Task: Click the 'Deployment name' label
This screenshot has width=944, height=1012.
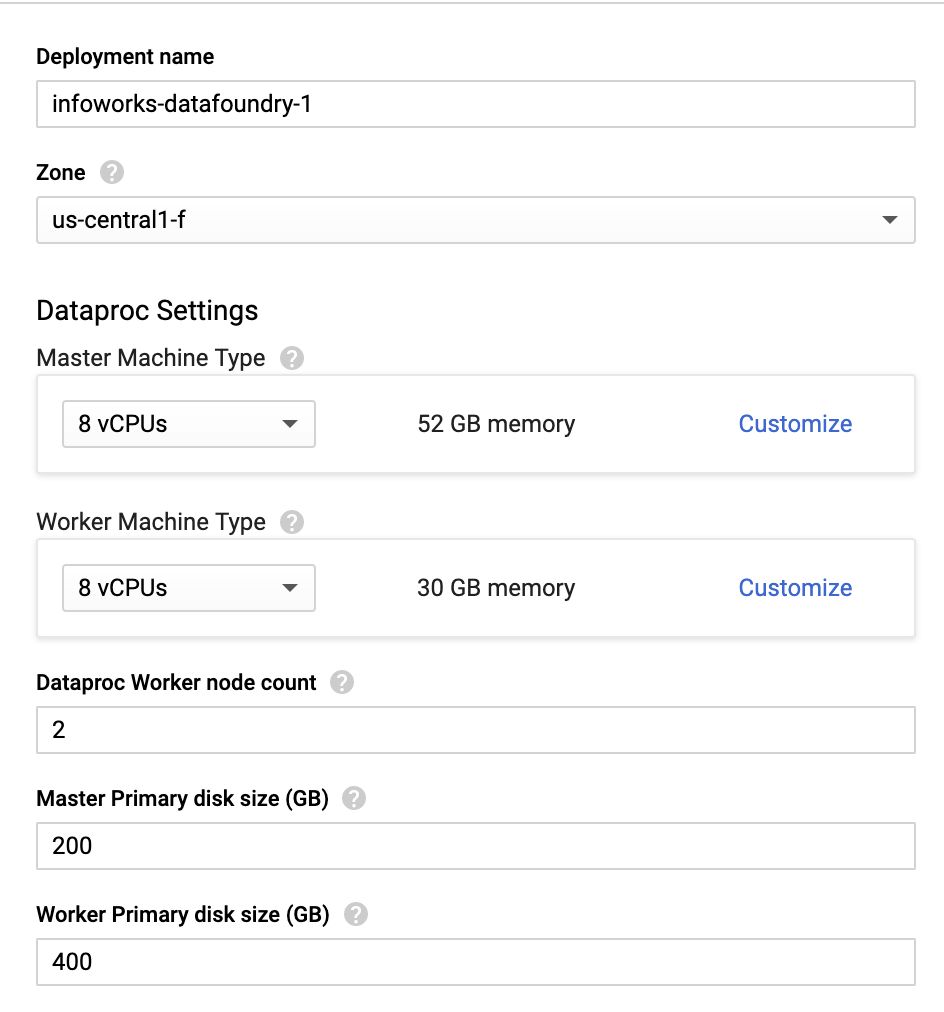Action: (x=125, y=57)
